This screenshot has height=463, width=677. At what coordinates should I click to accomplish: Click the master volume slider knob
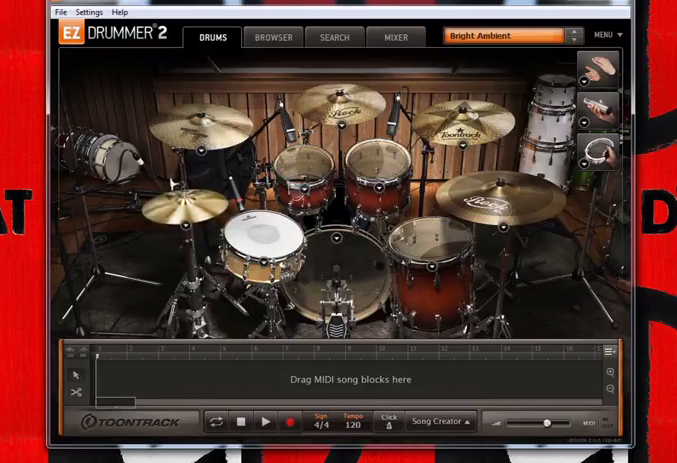[547, 423]
